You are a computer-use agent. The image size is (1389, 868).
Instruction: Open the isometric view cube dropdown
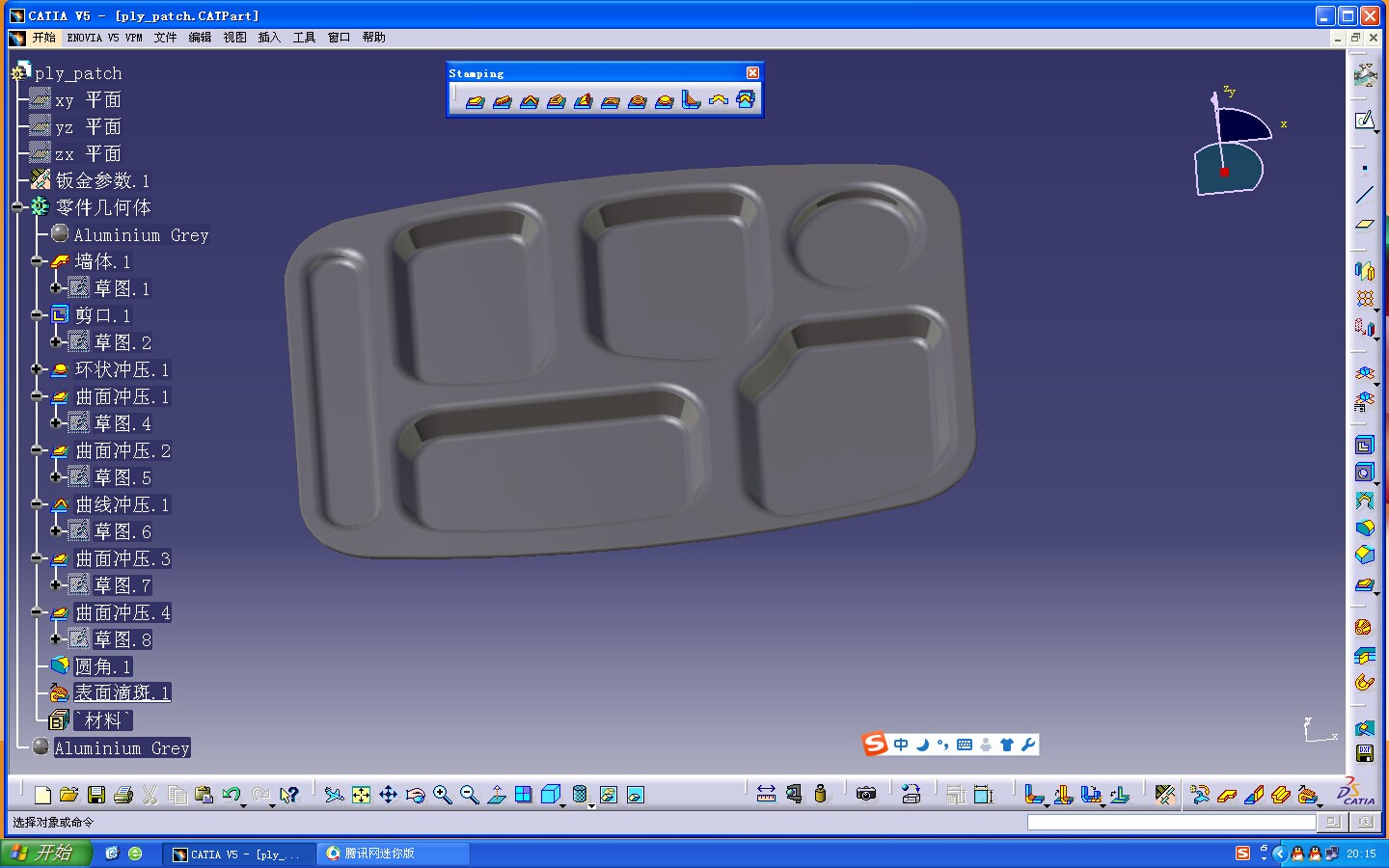coord(563,804)
